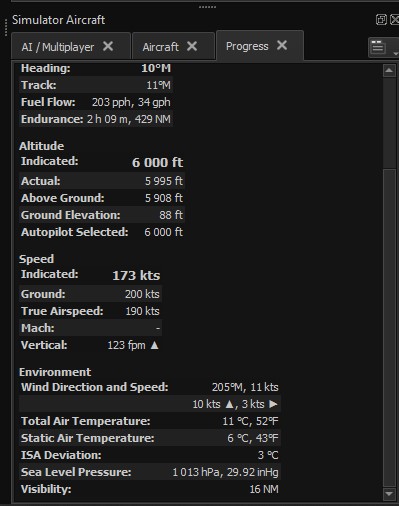Click wind components 10 kts, 3 kts row
The width and height of the screenshot is (399, 506).
point(150,404)
